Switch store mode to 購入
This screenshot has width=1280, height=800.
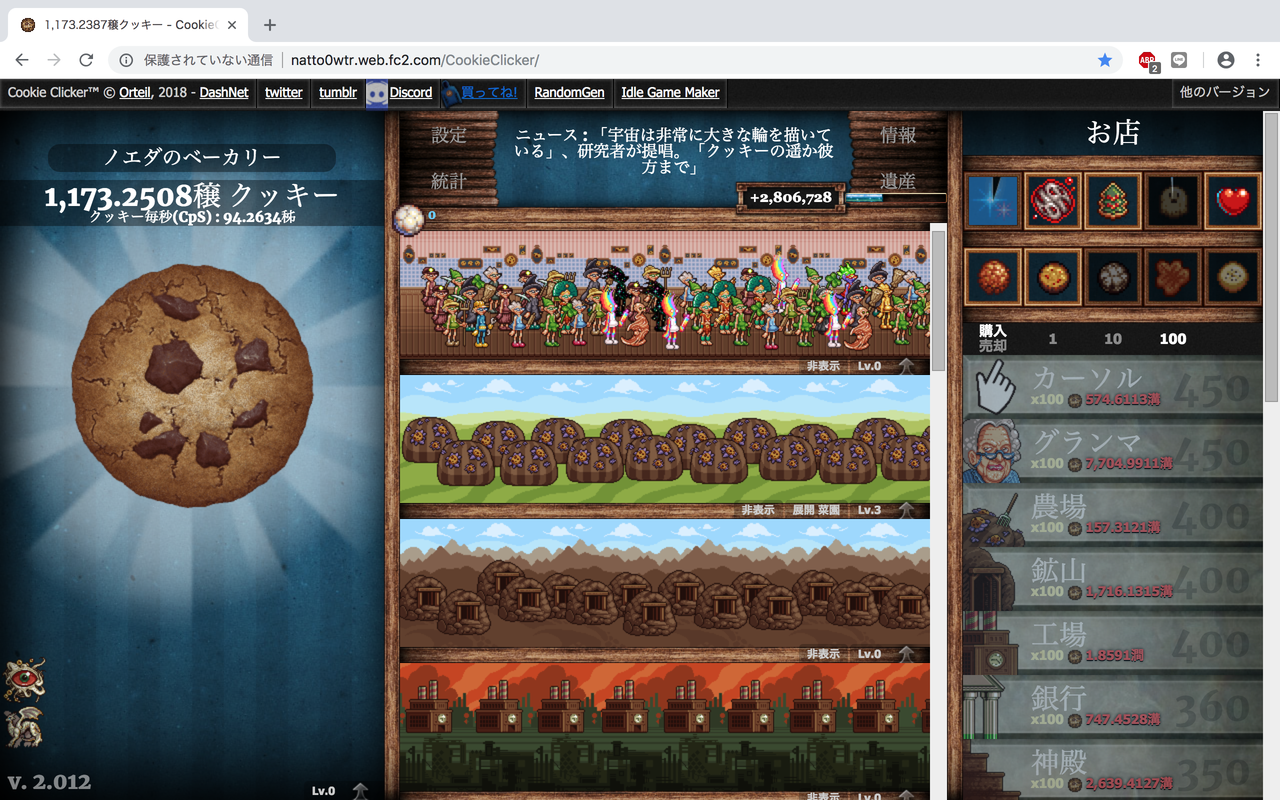993,331
